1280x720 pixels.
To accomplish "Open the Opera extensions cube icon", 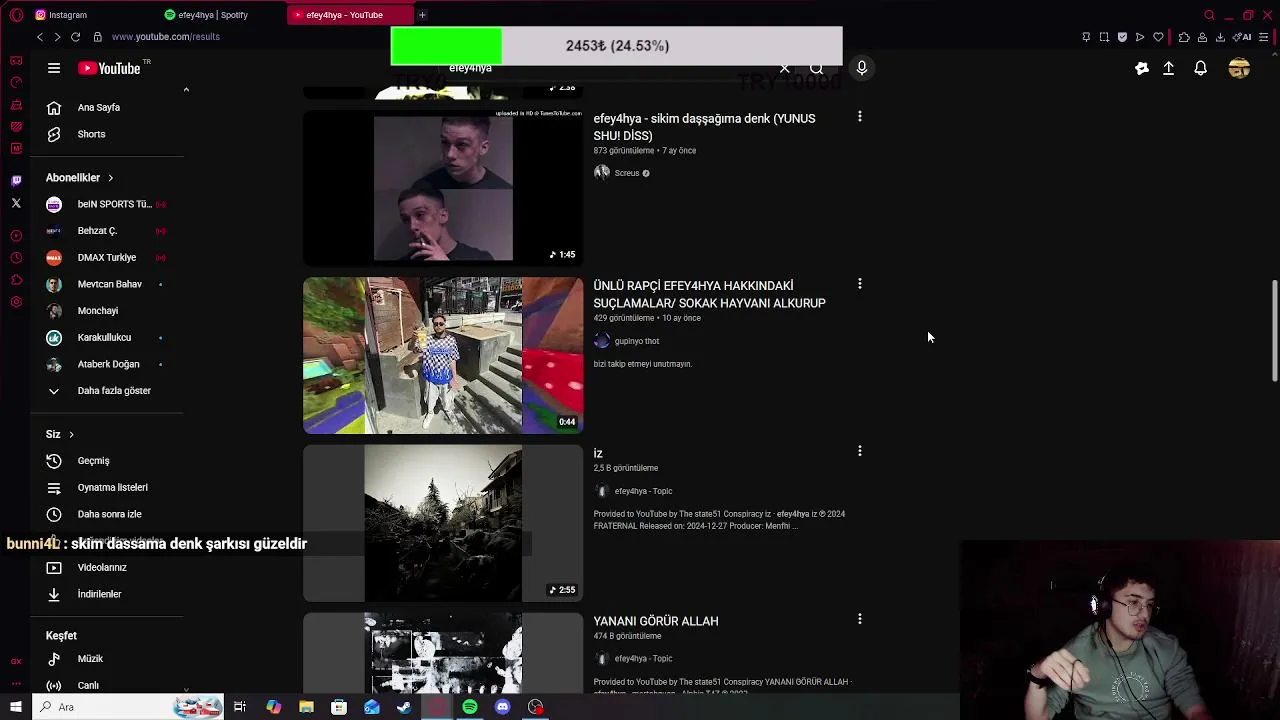I will (x=1184, y=37).
